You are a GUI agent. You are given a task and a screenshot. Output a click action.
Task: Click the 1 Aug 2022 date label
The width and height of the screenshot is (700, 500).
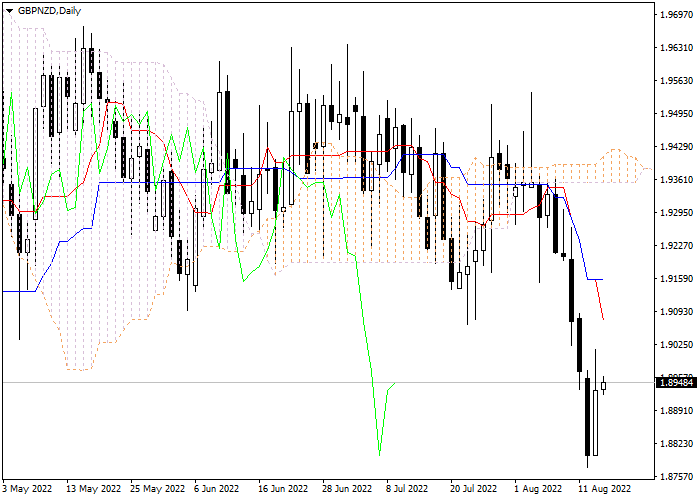point(538,489)
